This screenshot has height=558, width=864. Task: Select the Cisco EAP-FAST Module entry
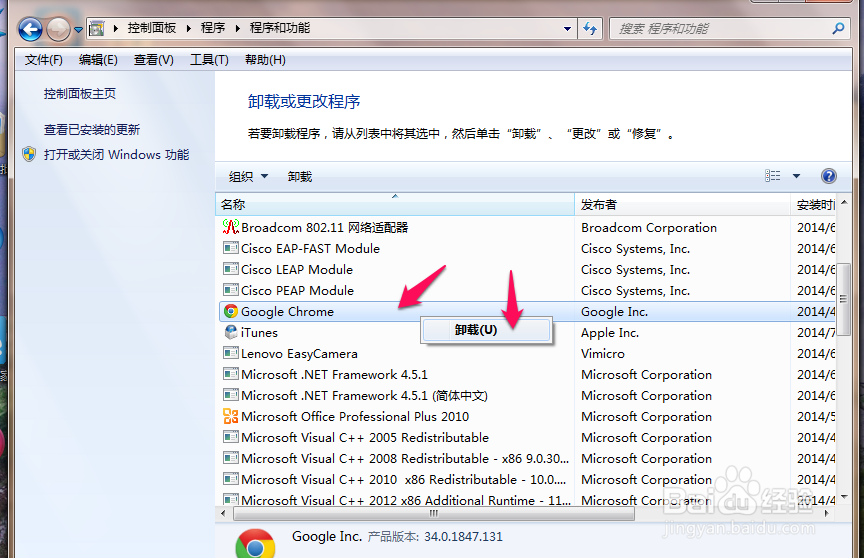(x=310, y=249)
